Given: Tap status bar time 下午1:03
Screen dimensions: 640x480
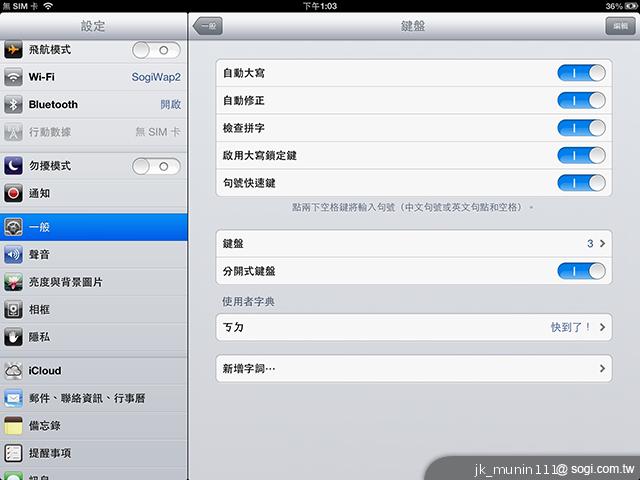Looking at the screenshot, I should (x=320, y=6).
